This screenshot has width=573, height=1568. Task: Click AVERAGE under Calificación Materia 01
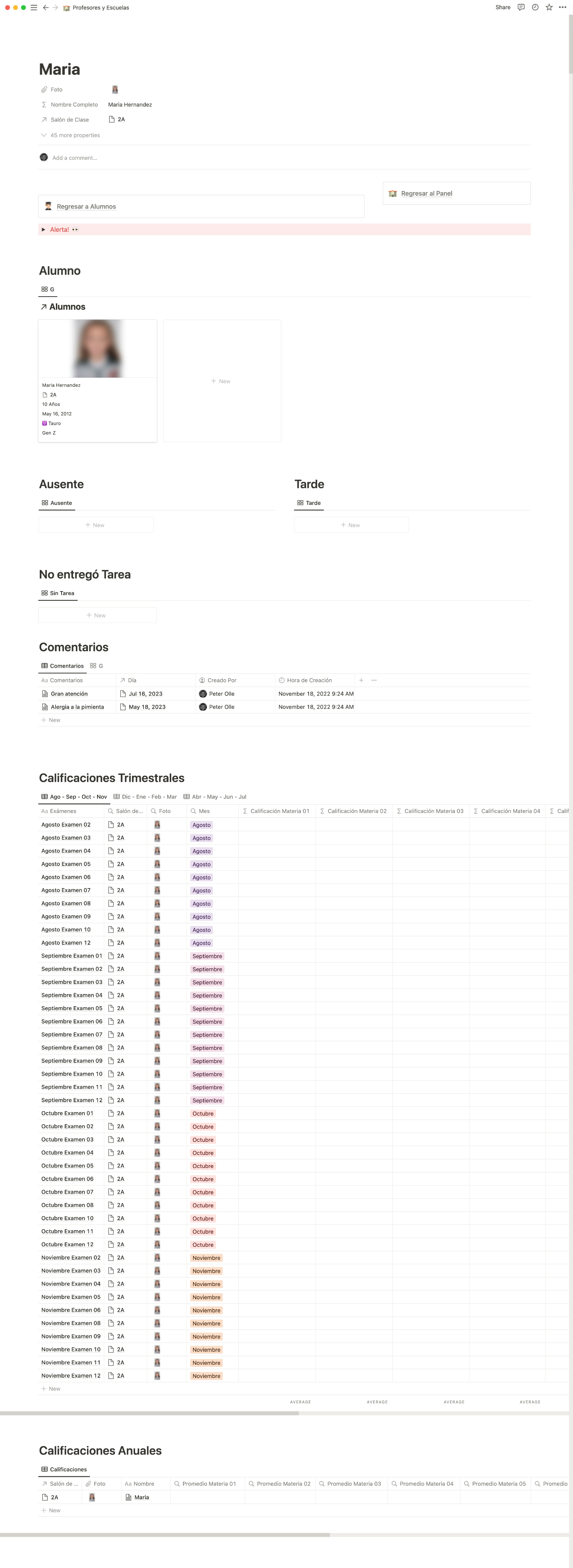[300, 1402]
